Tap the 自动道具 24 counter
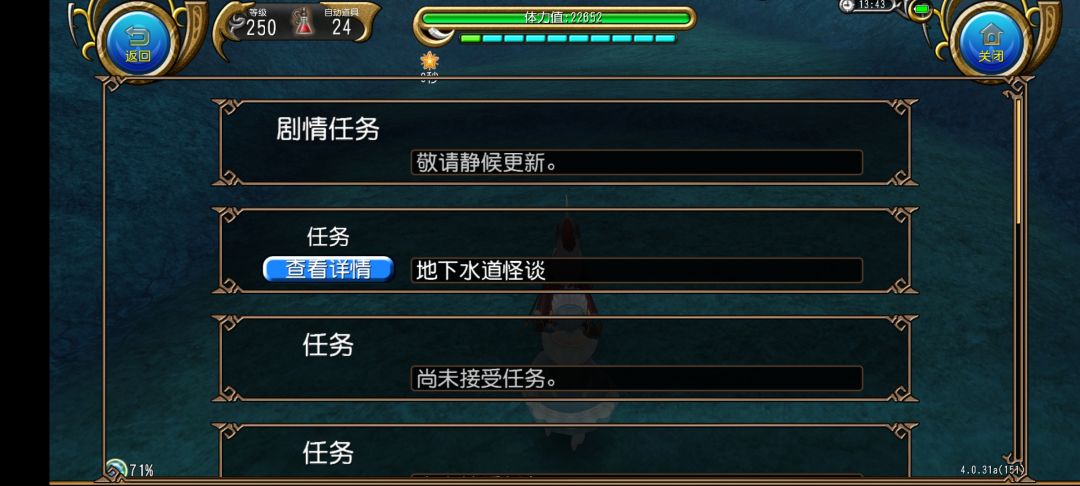This screenshot has height=486, width=1080. (x=342, y=22)
